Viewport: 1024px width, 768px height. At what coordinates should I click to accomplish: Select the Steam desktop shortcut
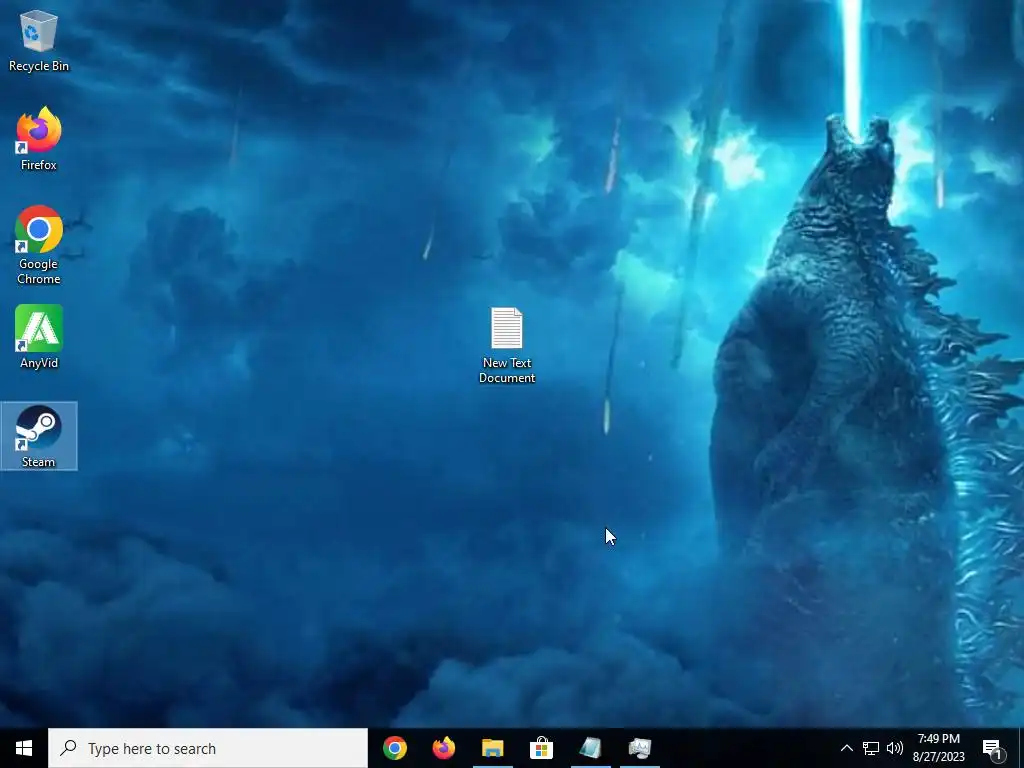tap(39, 436)
